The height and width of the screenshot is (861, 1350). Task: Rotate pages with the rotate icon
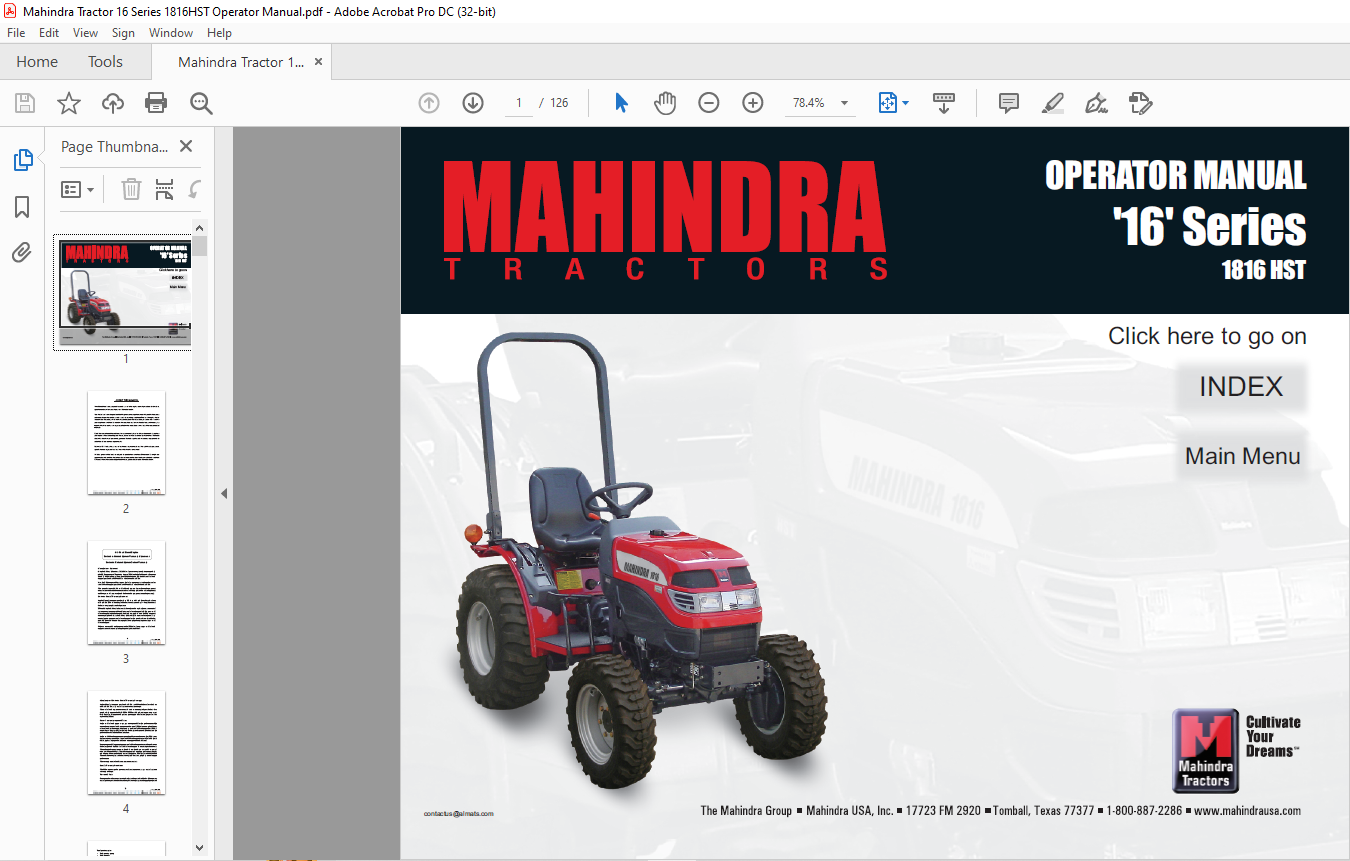click(195, 189)
